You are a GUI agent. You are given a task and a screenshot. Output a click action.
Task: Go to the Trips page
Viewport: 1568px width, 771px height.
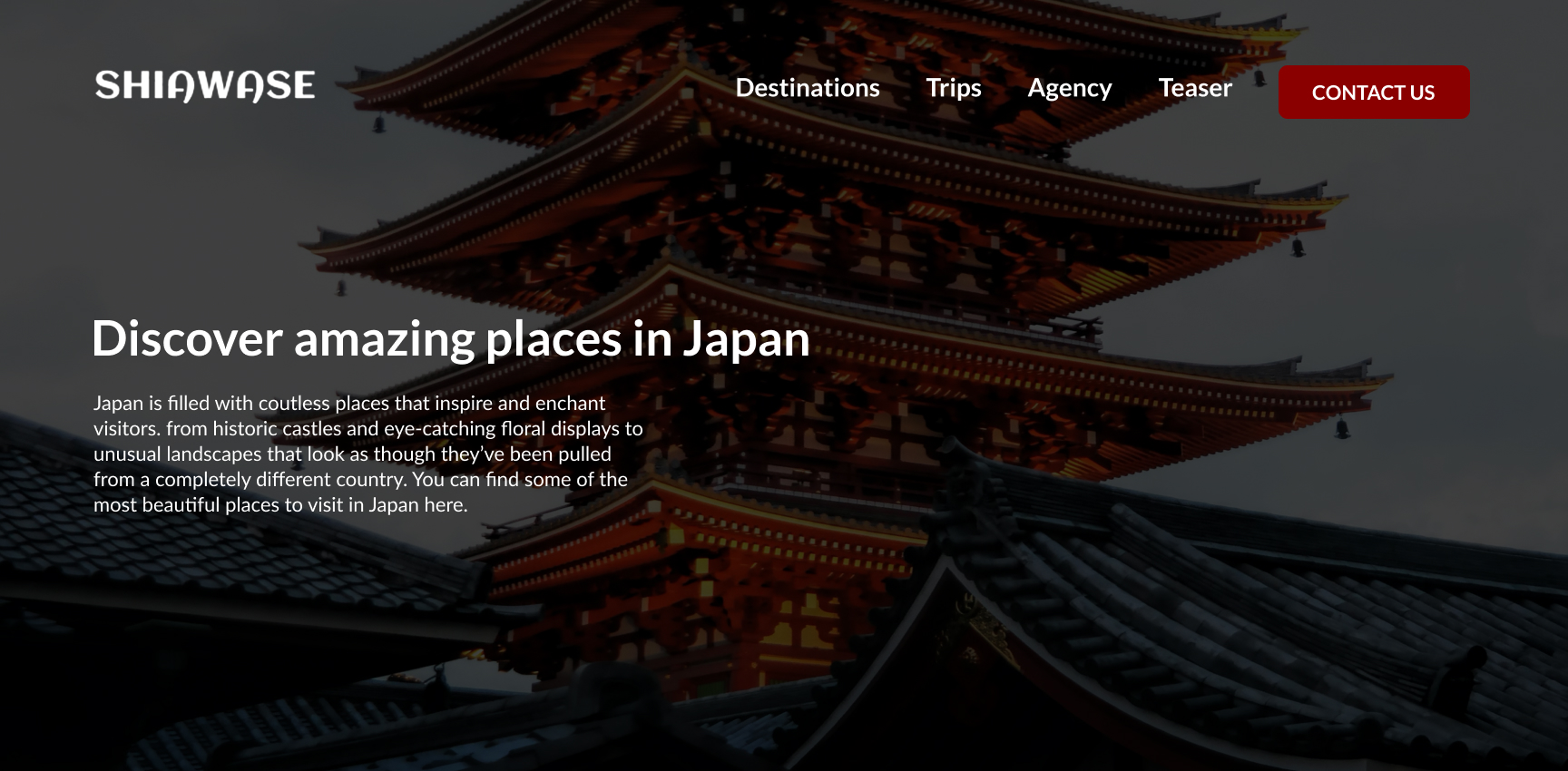click(954, 88)
